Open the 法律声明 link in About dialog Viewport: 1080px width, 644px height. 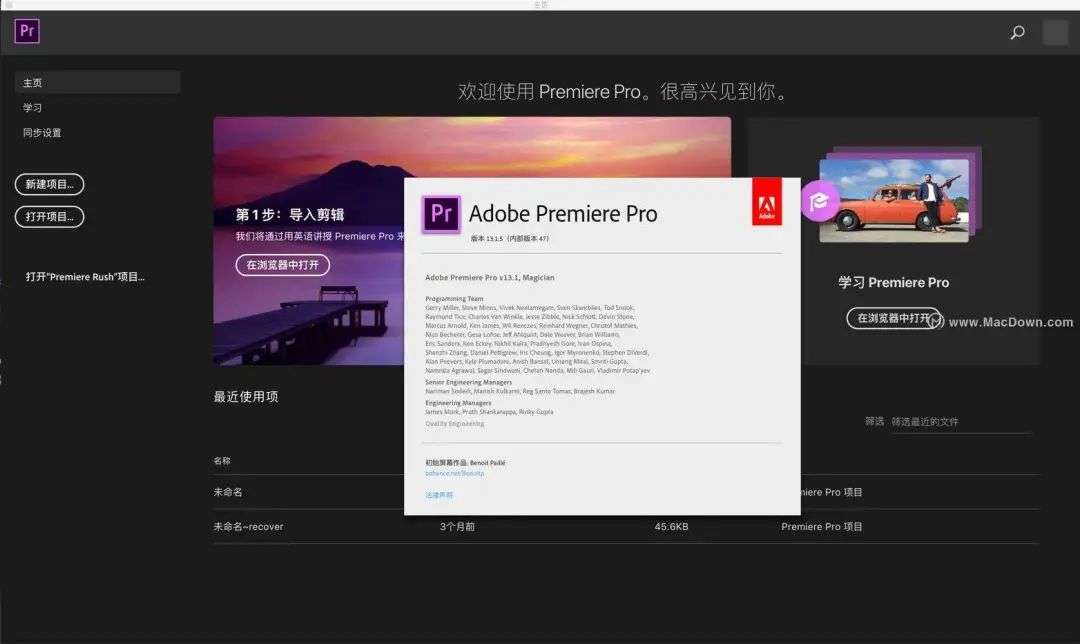439,495
